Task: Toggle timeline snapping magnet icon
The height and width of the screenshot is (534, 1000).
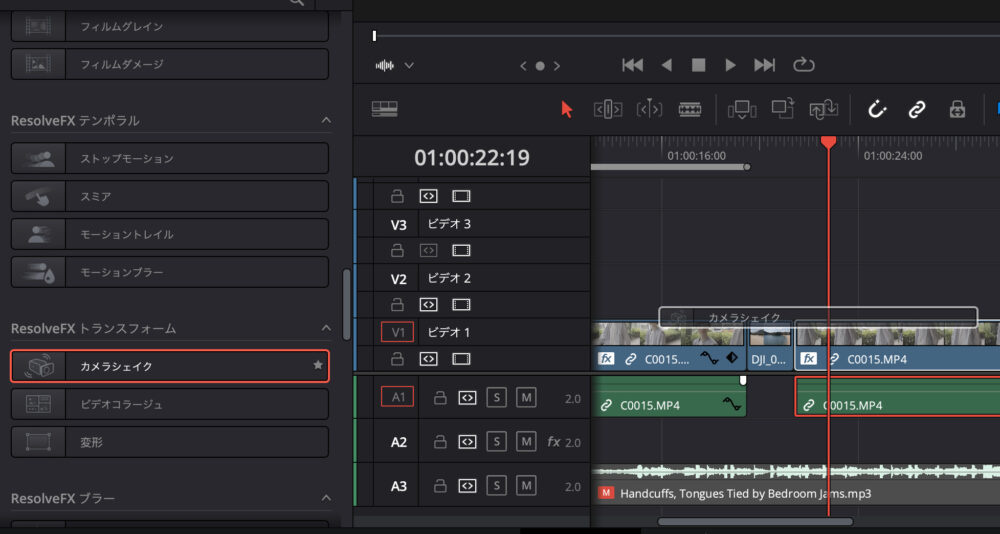Action: click(x=877, y=109)
